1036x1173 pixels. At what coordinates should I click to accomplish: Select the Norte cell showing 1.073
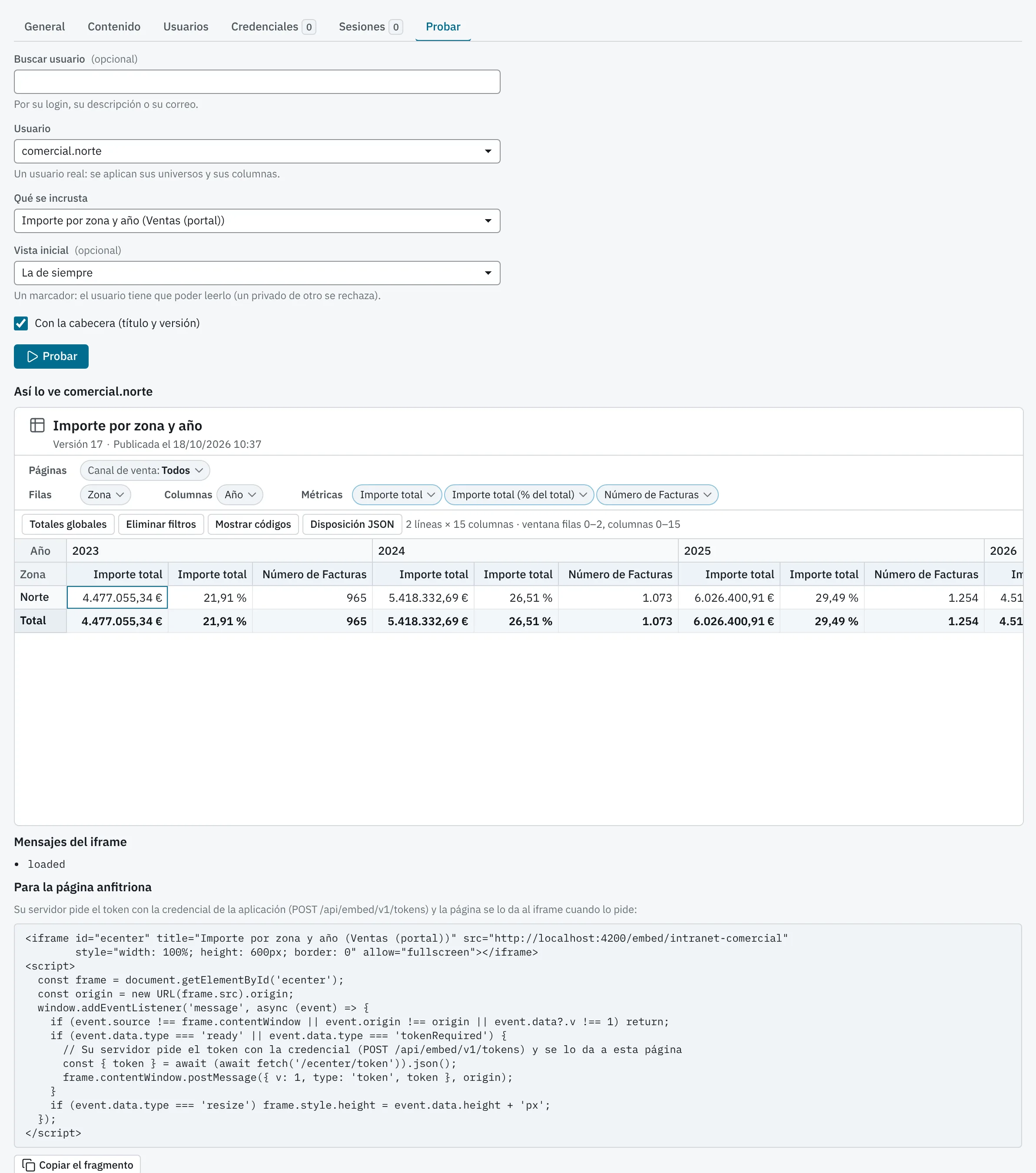[618, 597]
